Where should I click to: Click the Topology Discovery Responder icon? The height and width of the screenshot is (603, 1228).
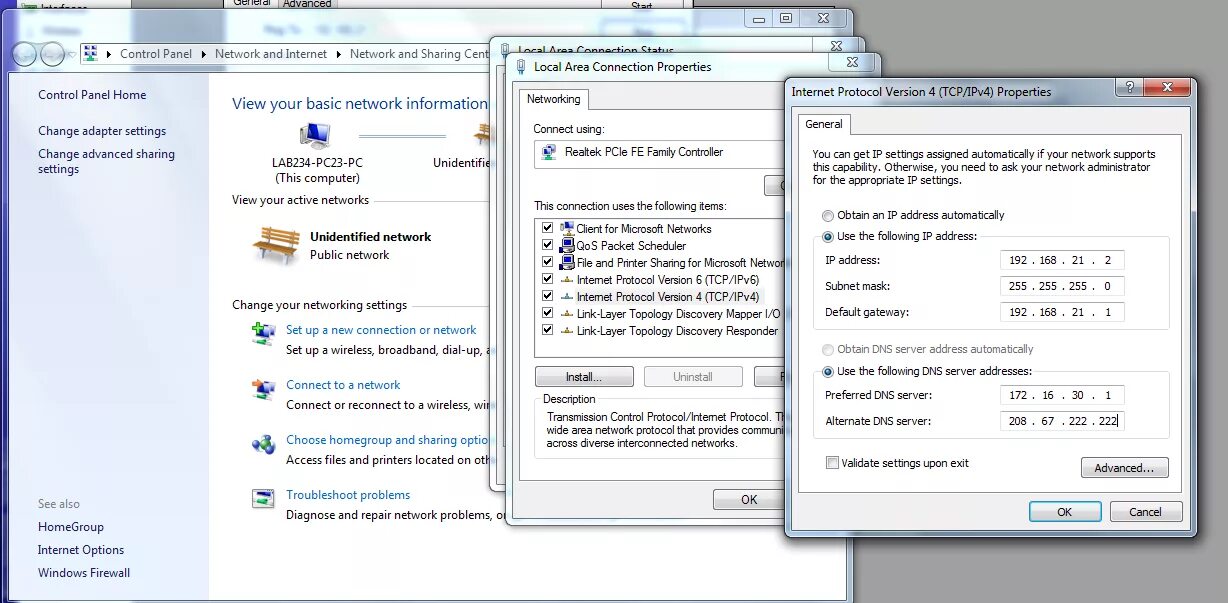[567, 331]
